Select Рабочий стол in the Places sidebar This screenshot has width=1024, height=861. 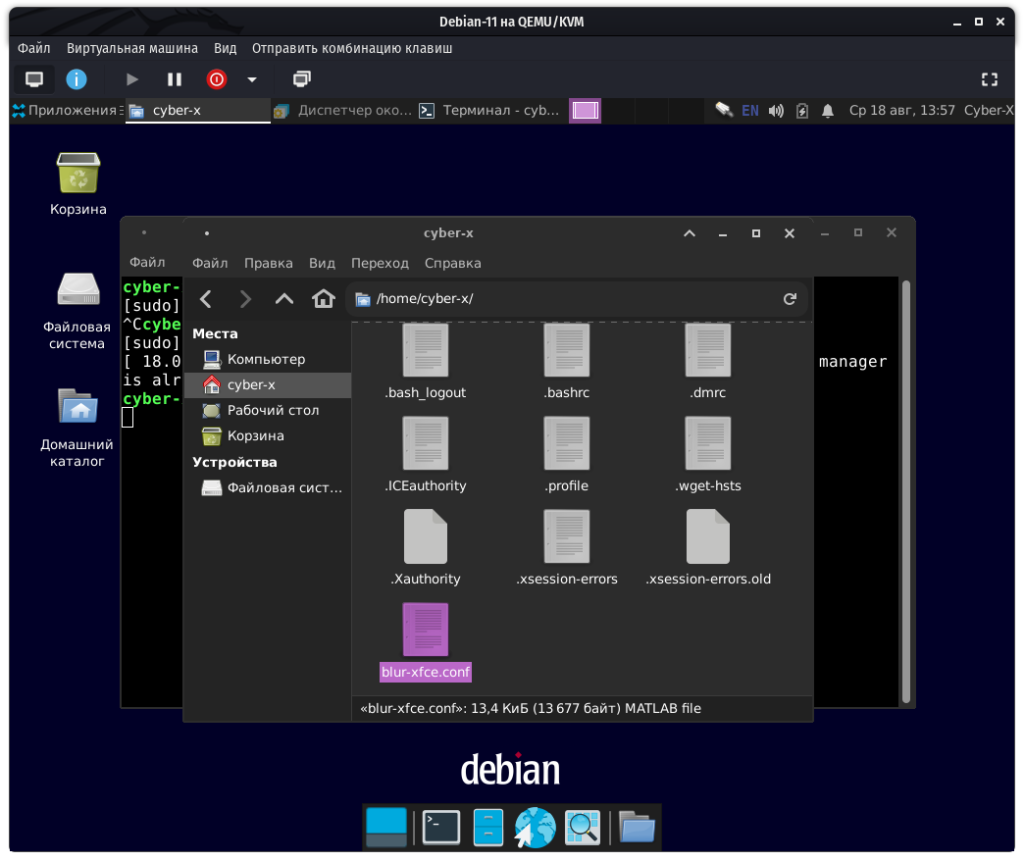(272, 410)
